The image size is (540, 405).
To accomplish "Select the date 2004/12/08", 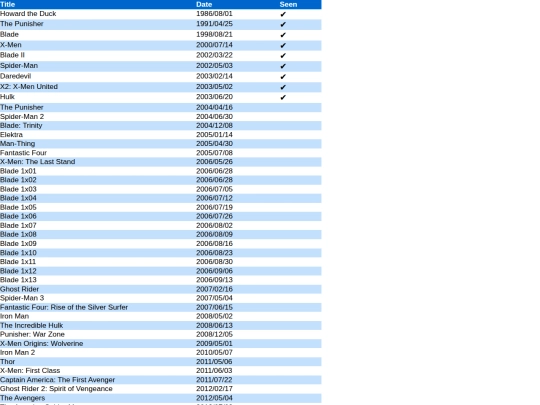I will click(x=214, y=126).
